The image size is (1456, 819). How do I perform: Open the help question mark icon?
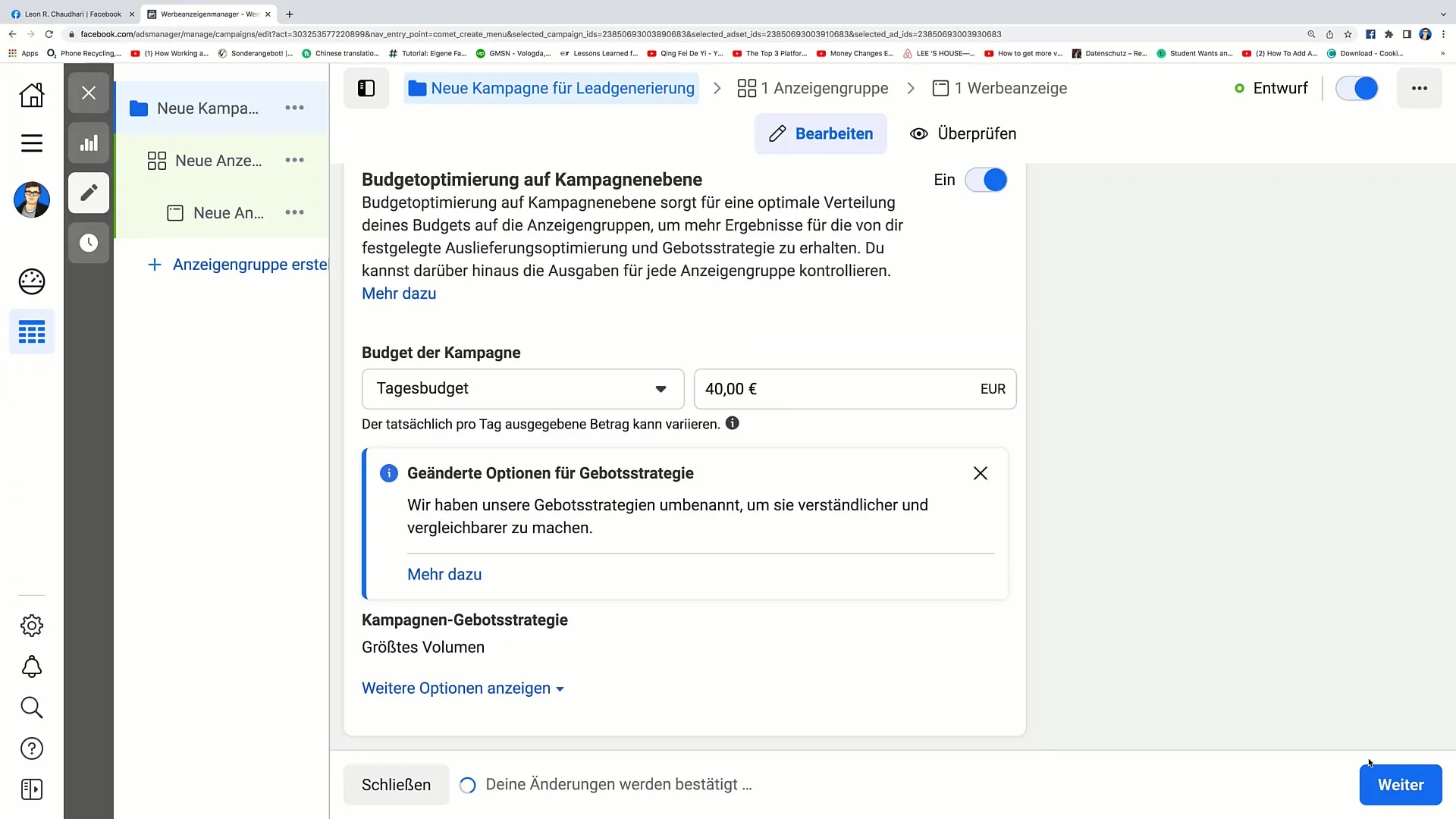click(31, 748)
